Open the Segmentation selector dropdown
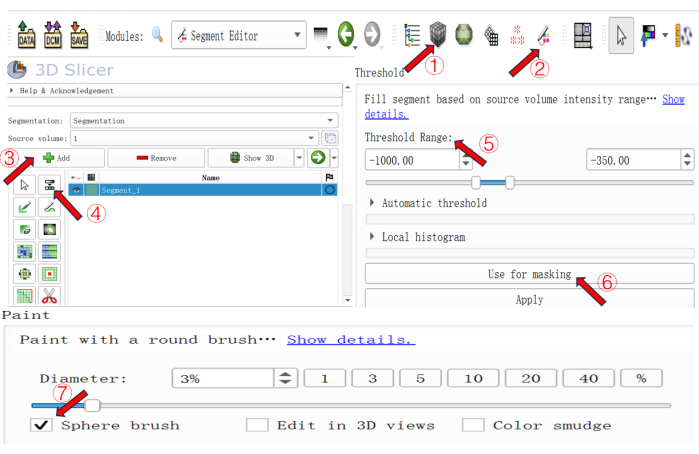This screenshot has width=699, height=454. (204, 120)
